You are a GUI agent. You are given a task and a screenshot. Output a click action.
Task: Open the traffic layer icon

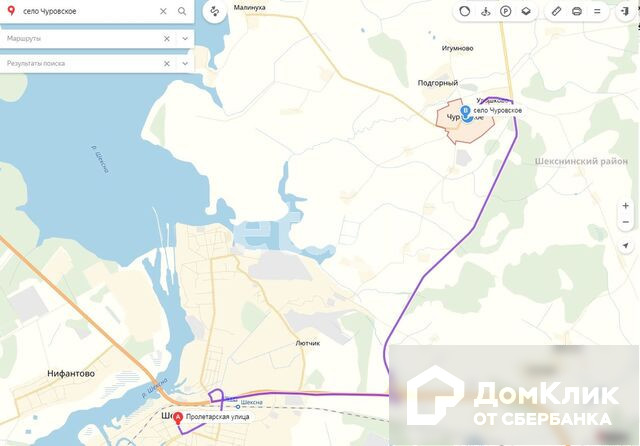pos(464,11)
